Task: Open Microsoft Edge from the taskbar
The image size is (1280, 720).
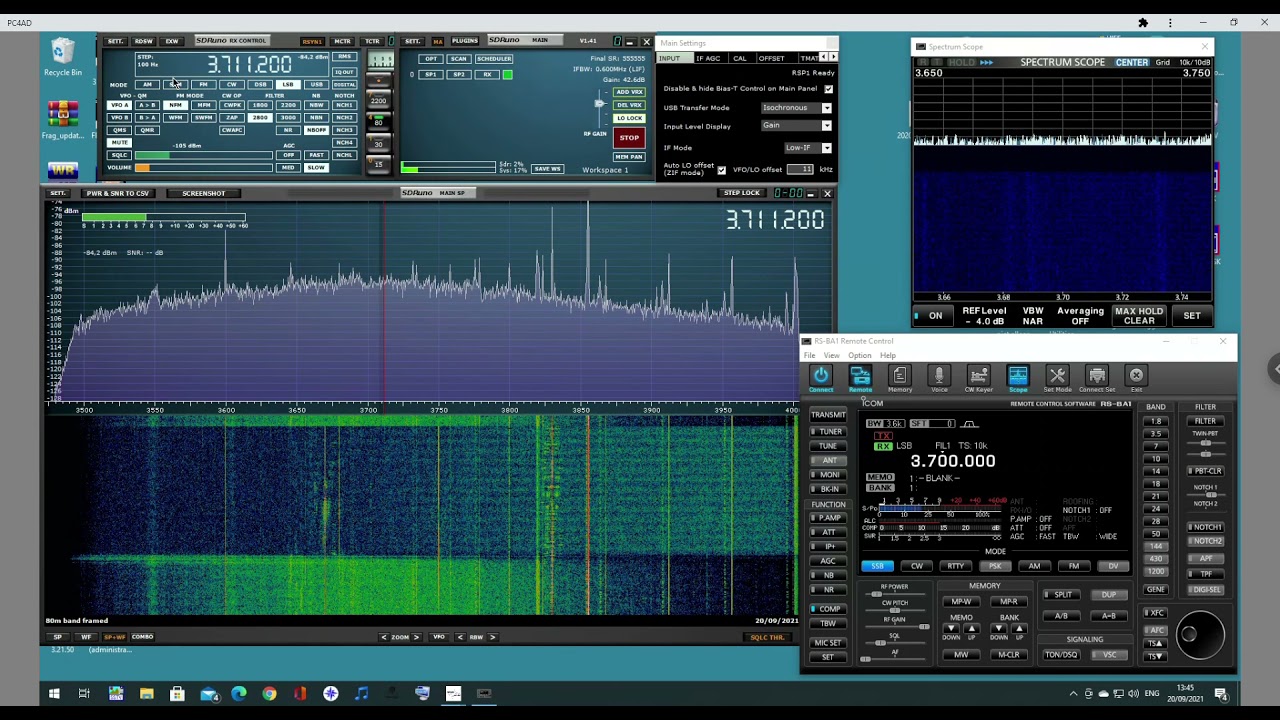Action: [238, 693]
